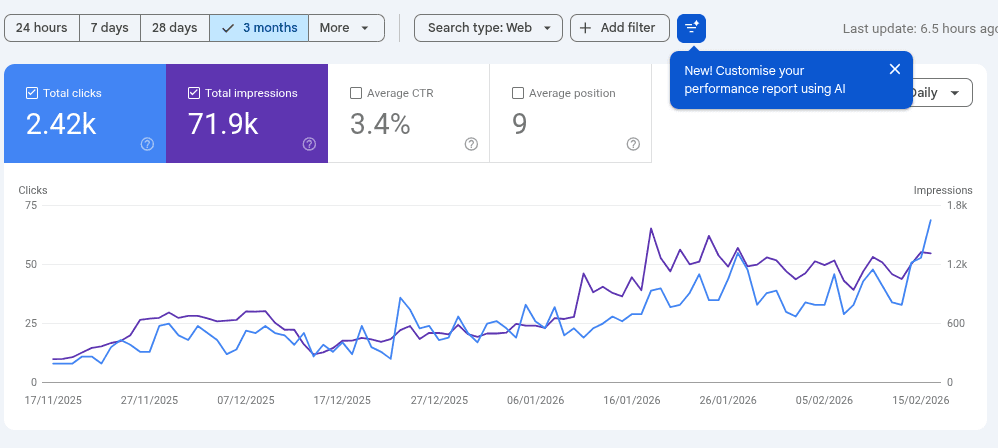Click the chart peak near 15/02/2026
The image size is (998, 448).
931,220
